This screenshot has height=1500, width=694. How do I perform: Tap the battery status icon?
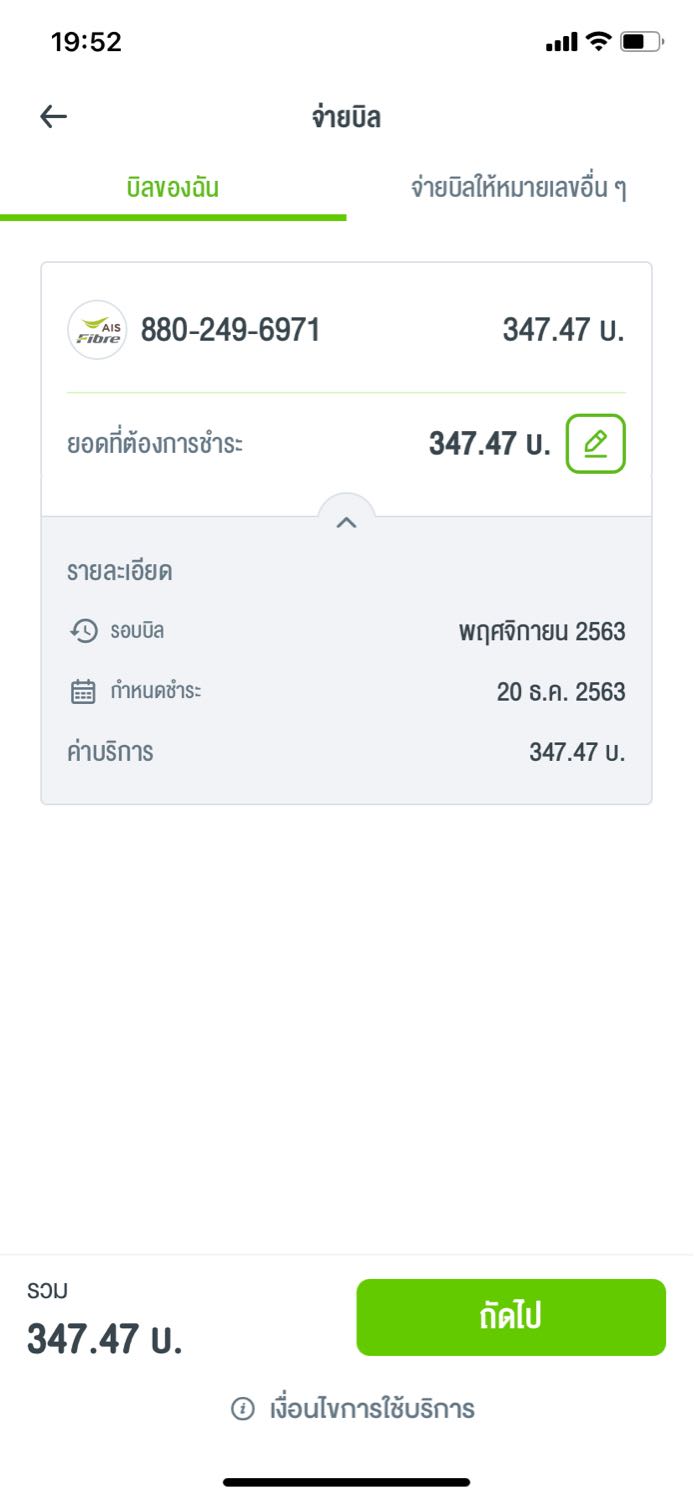click(x=641, y=42)
